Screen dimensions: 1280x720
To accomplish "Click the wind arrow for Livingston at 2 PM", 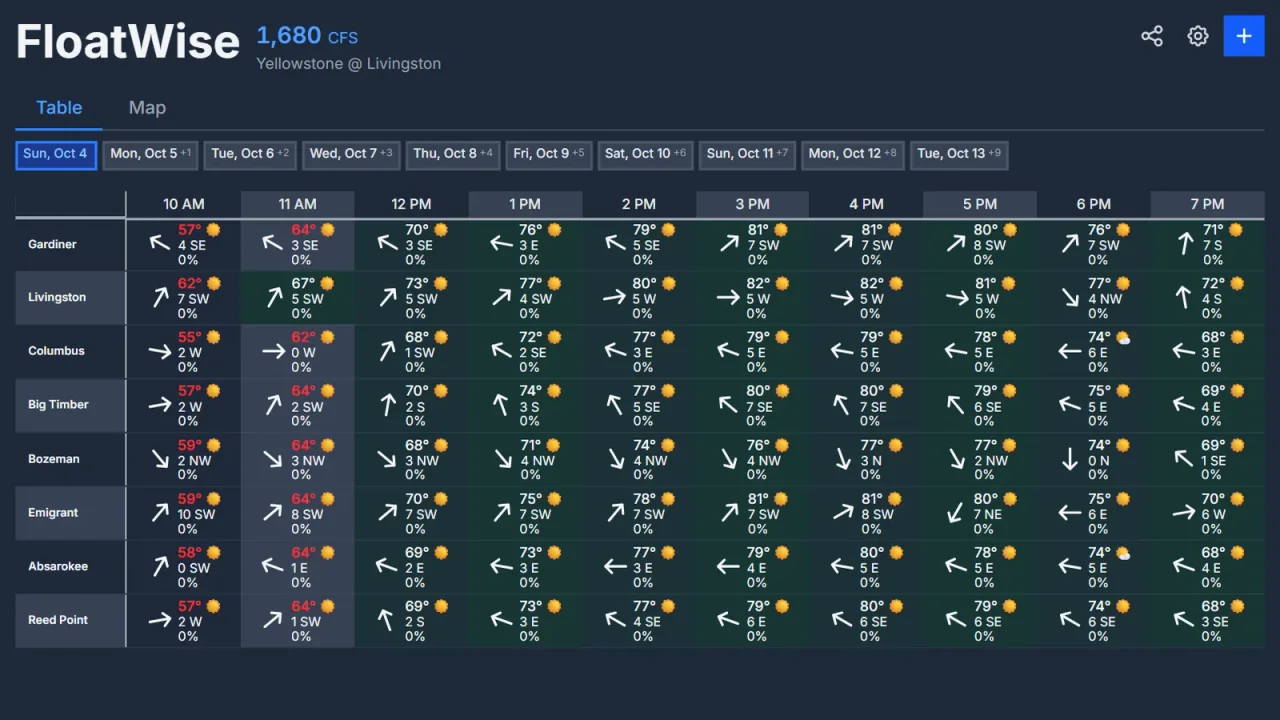I will point(615,297).
